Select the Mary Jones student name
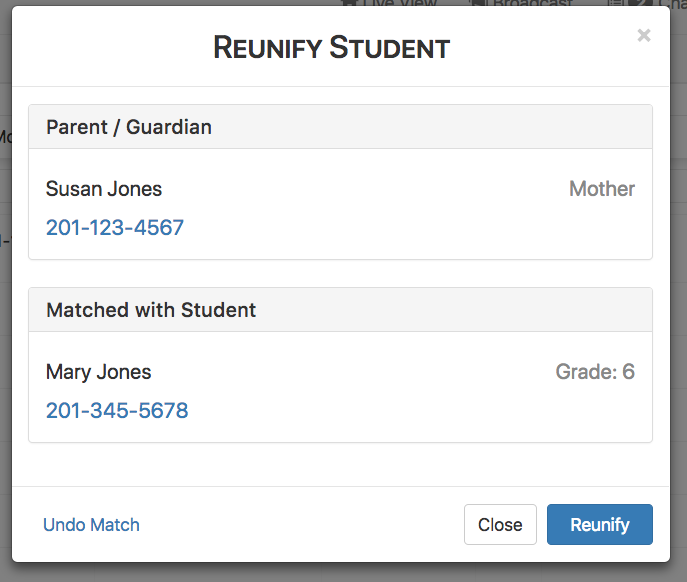Image resolution: width=687 pixels, height=582 pixels. coord(99,372)
